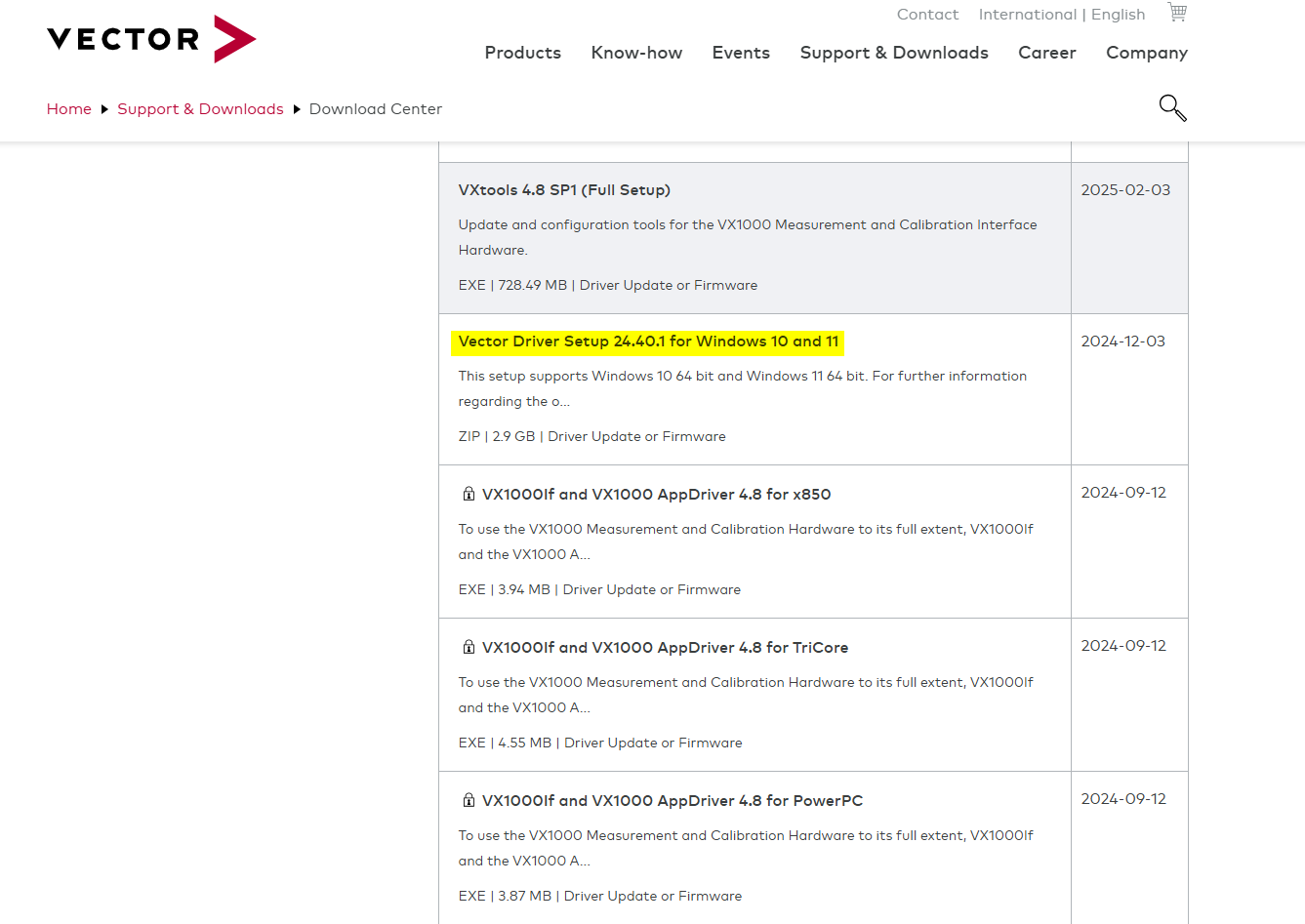Click lock icon beside AppDriver 4.8 for PowerPC
Viewport: 1305px width, 924px height.
point(469,800)
